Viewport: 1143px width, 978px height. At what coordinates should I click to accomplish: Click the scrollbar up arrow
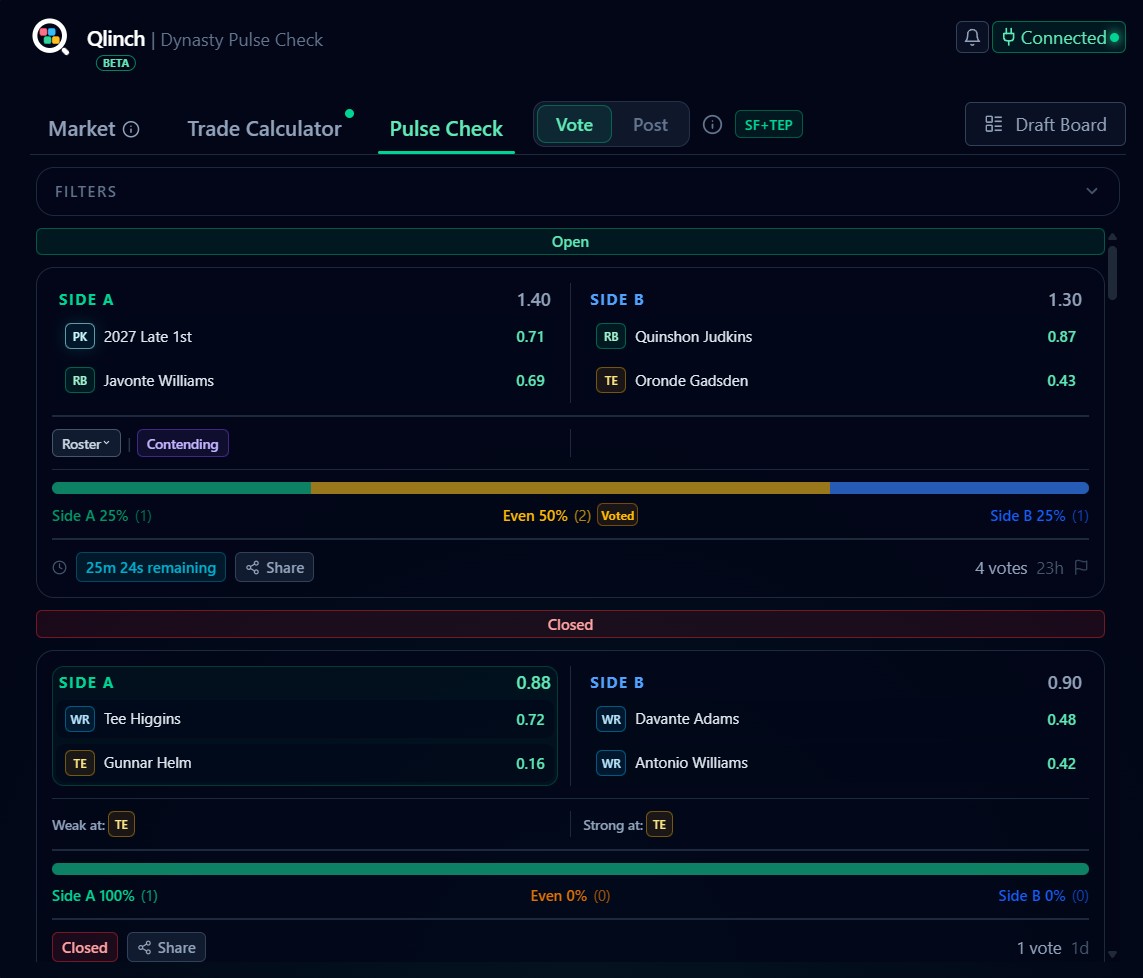[1112, 237]
